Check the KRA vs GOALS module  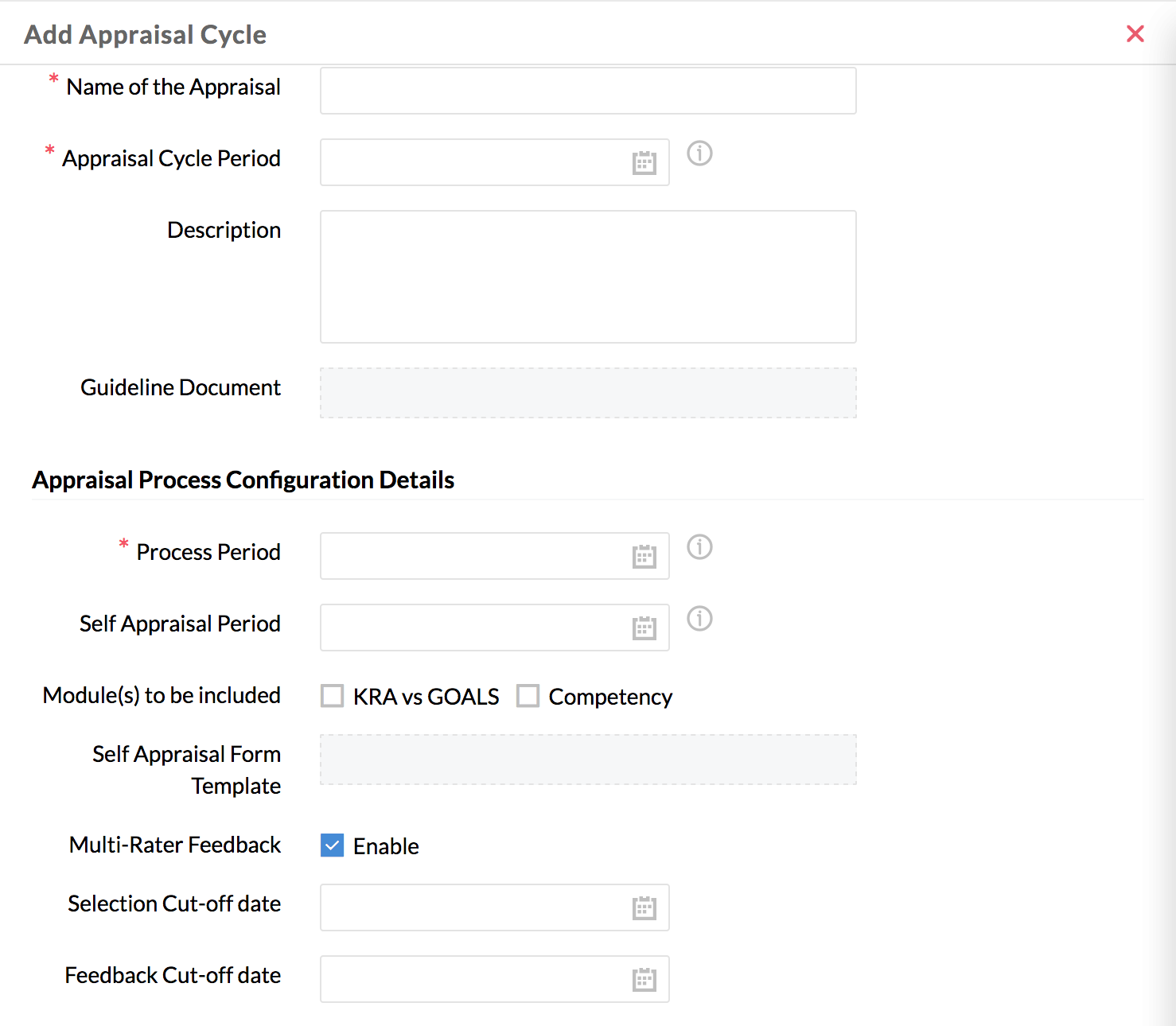[333, 696]
